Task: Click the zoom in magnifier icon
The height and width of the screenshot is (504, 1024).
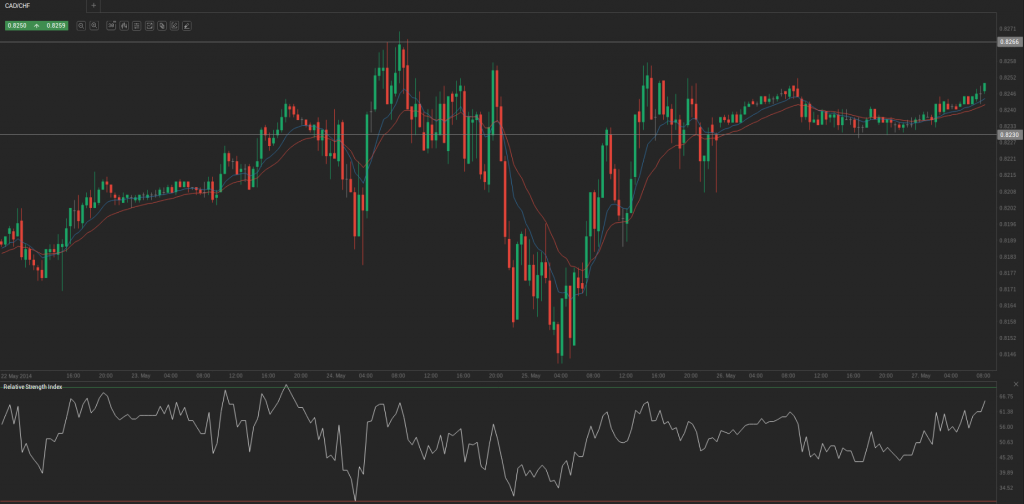Action: click(x=94, y=25)
